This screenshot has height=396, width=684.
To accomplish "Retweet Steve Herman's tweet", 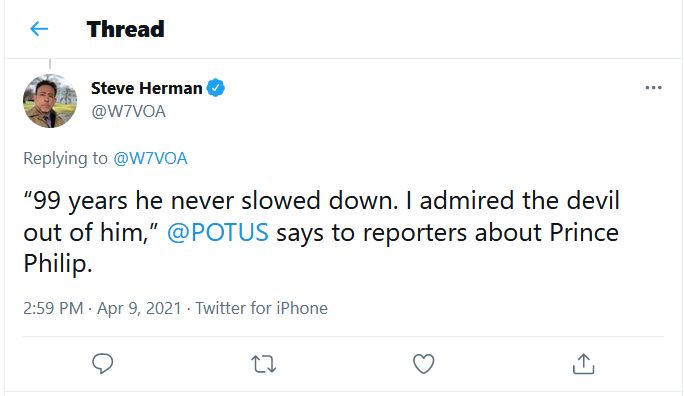I will pyautogui.click(x=263, y=364).
